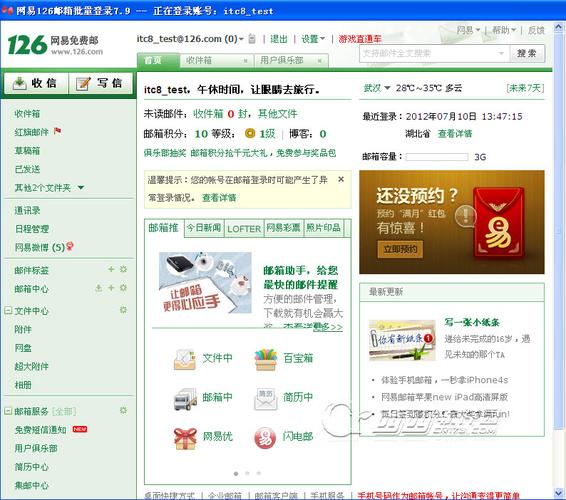Screen dimensions: 566x500
Task: Collapse the 文件中心 section
Action: click(x=8, y=310)
